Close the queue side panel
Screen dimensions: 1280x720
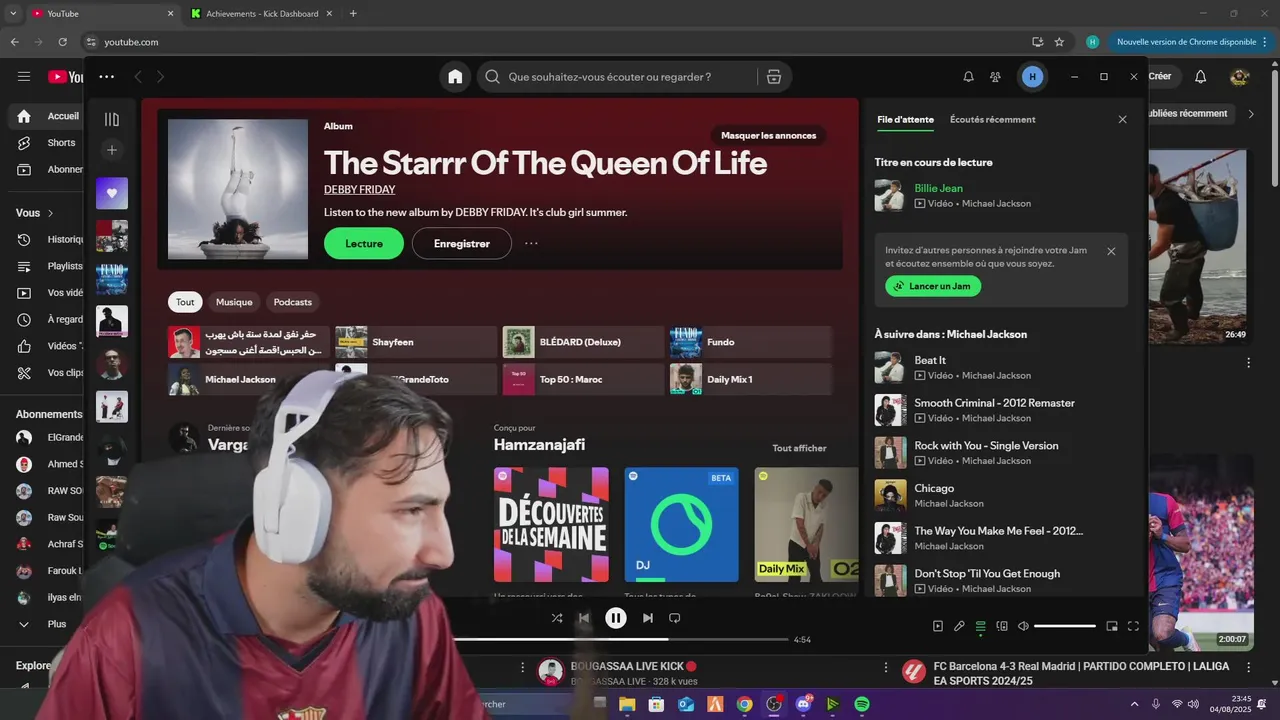click(x=1122, y=119)
